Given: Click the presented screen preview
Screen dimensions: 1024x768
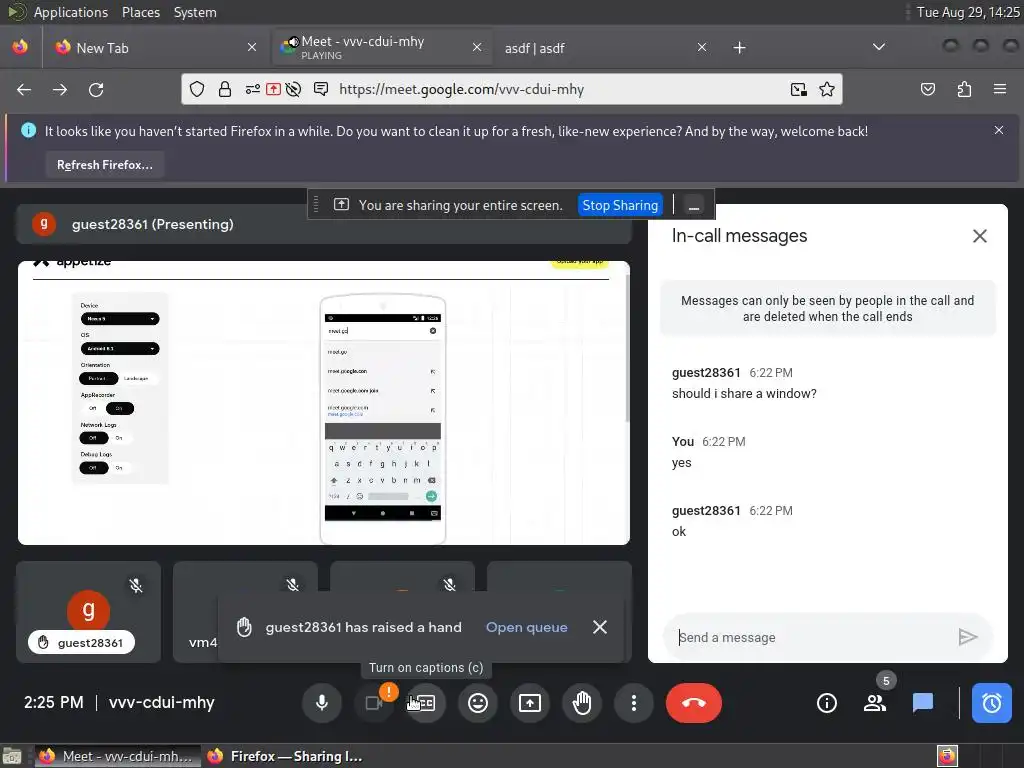Looking at the screenshot, I should [324, 403].
